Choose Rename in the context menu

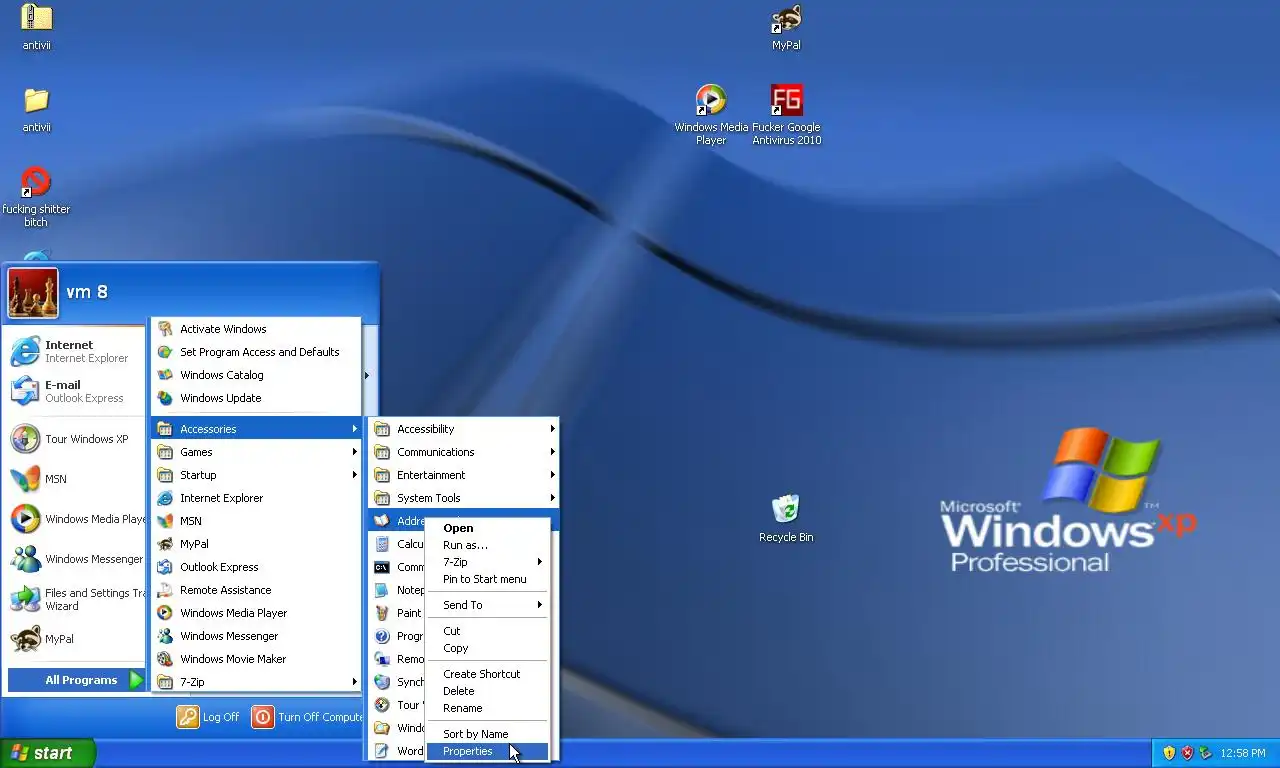point(488,708)
